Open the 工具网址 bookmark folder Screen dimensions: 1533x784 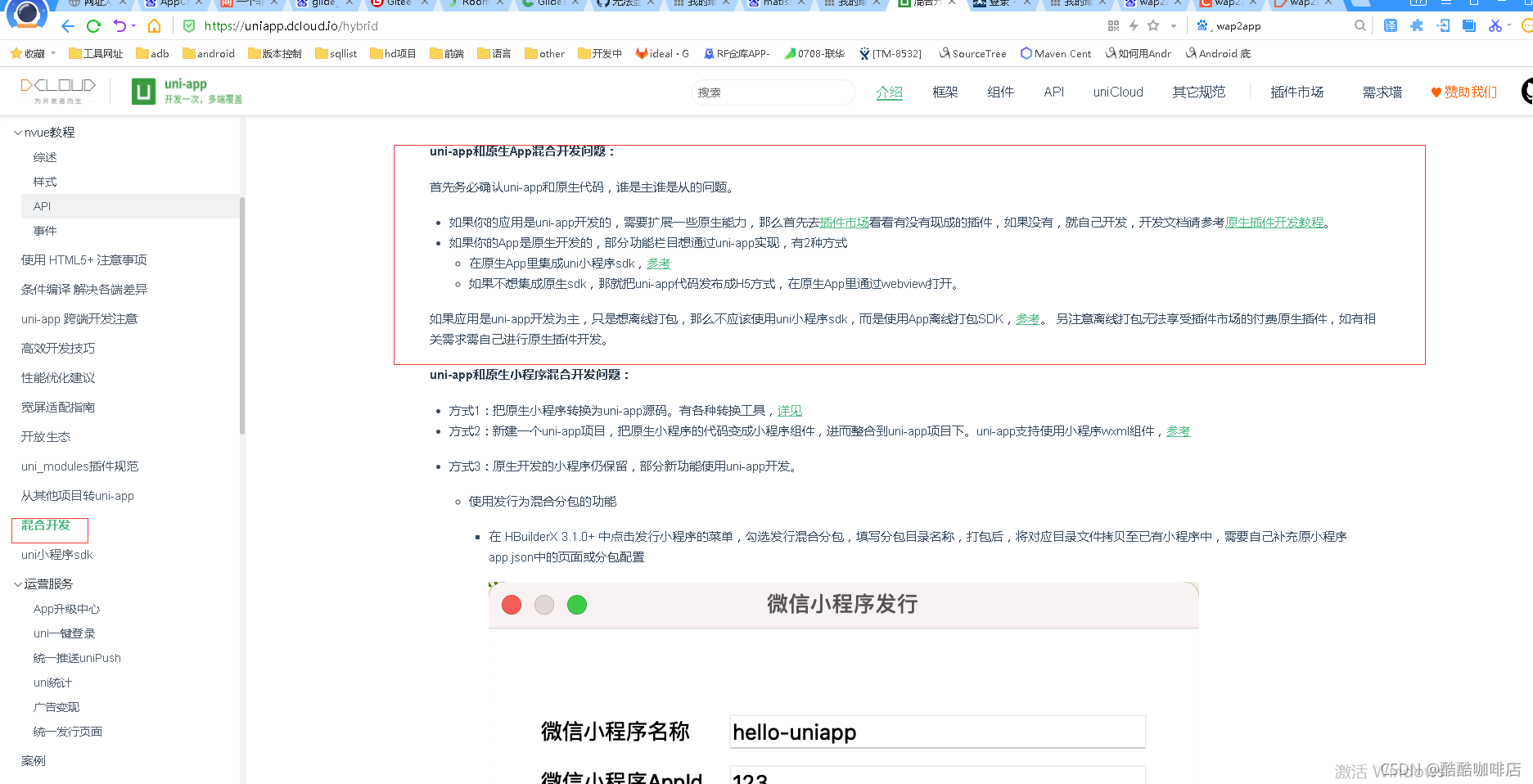coord(96,54)
